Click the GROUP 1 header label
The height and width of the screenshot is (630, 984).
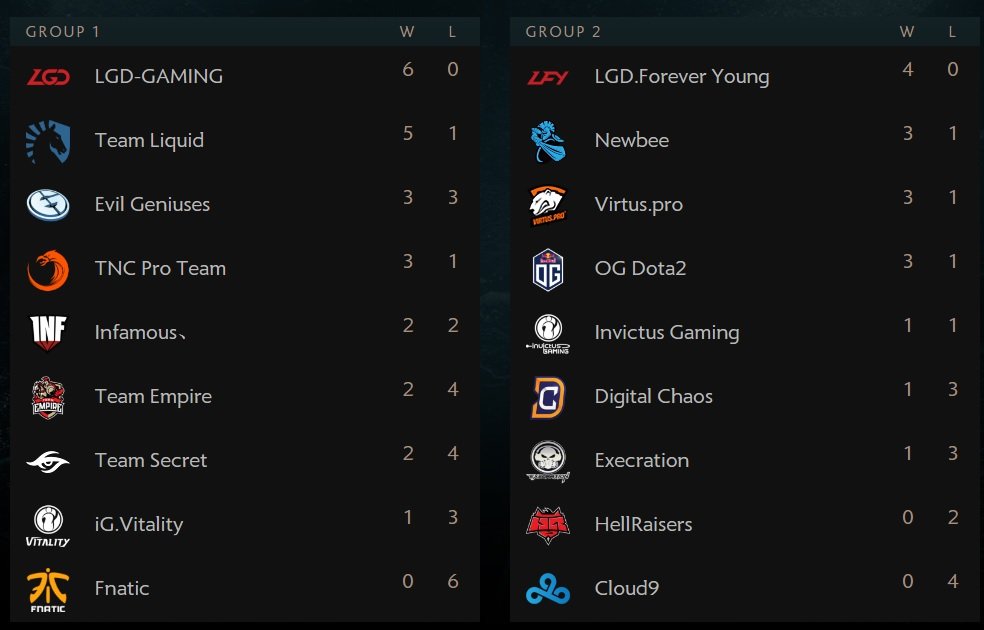tap(63, 31)
